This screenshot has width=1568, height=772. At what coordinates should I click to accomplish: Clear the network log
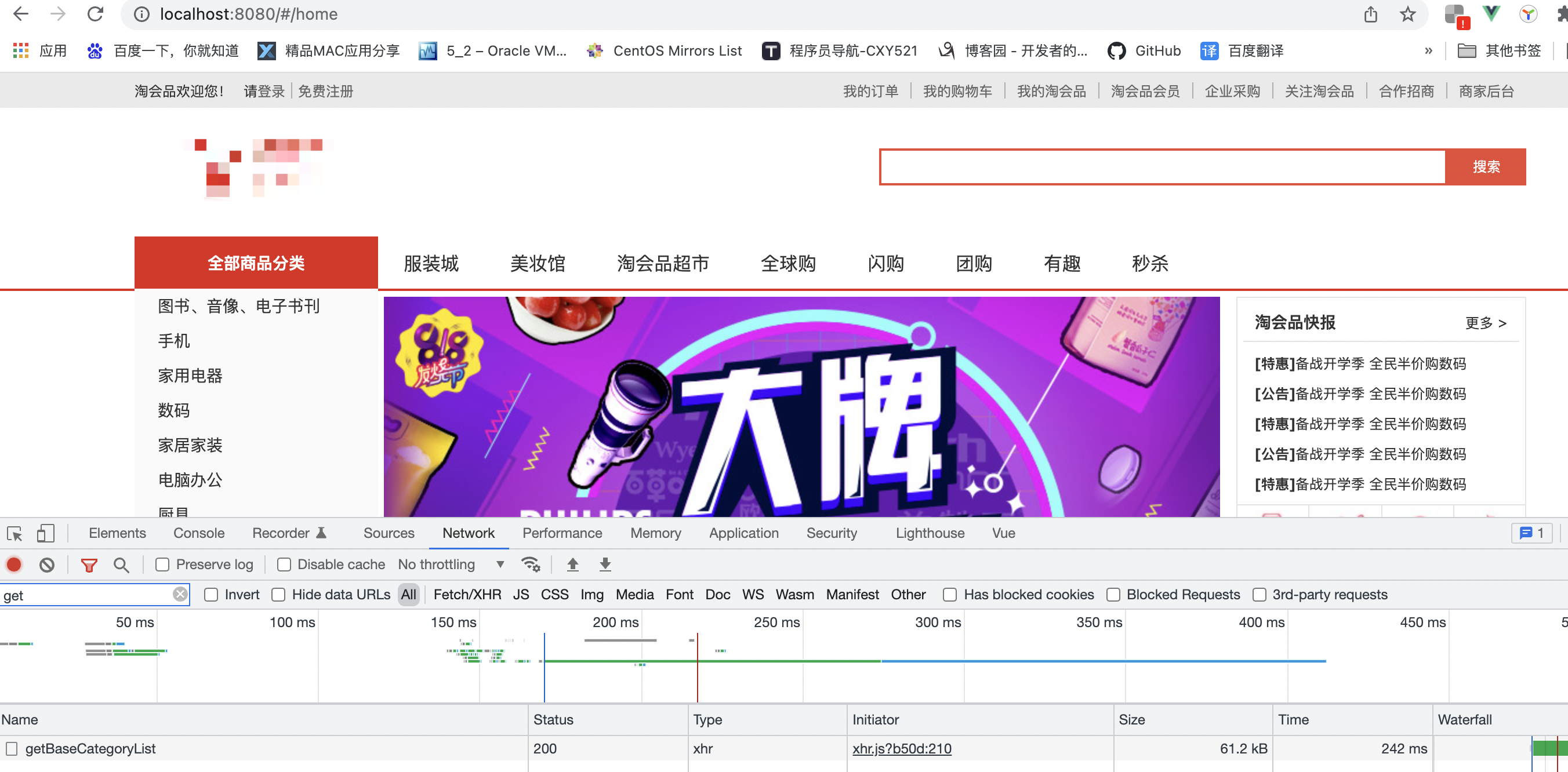click(47, 565)
